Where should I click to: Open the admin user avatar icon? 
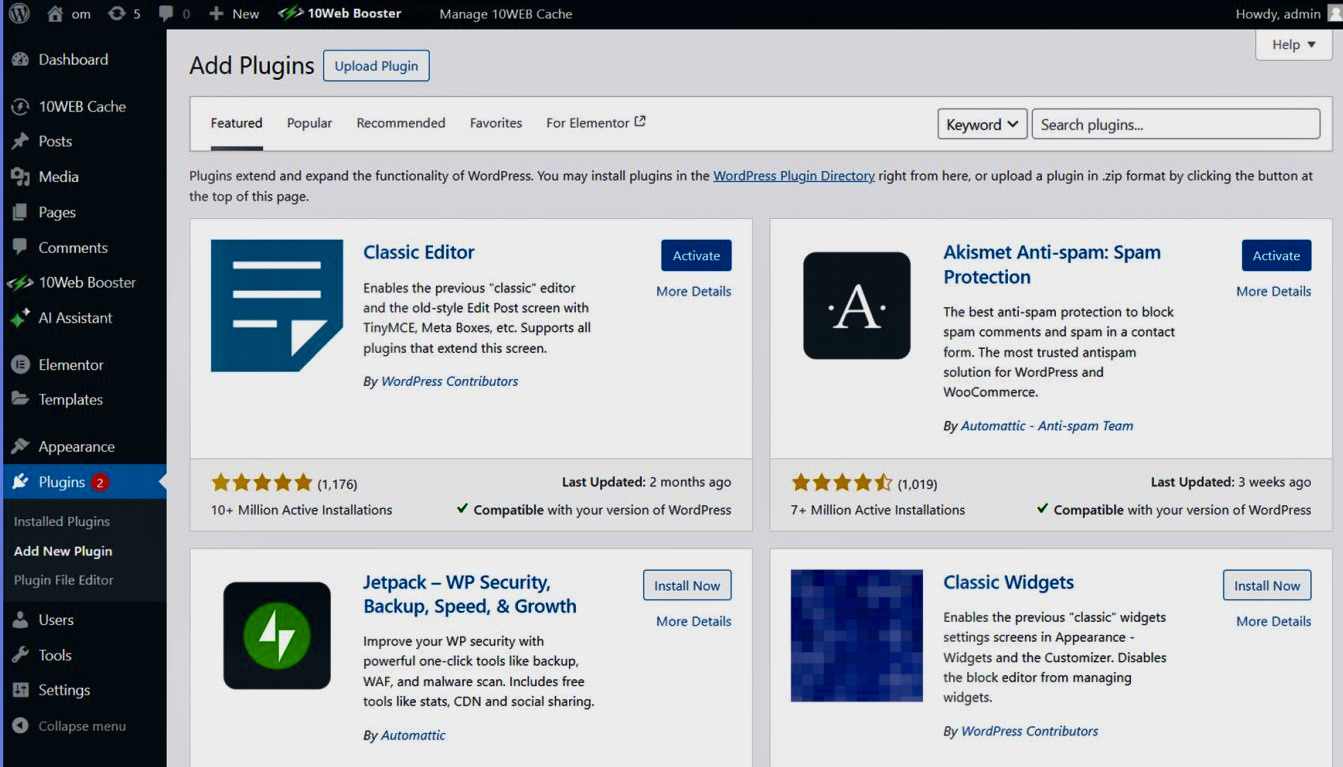pyautogui.click(x=1335, y=14)
